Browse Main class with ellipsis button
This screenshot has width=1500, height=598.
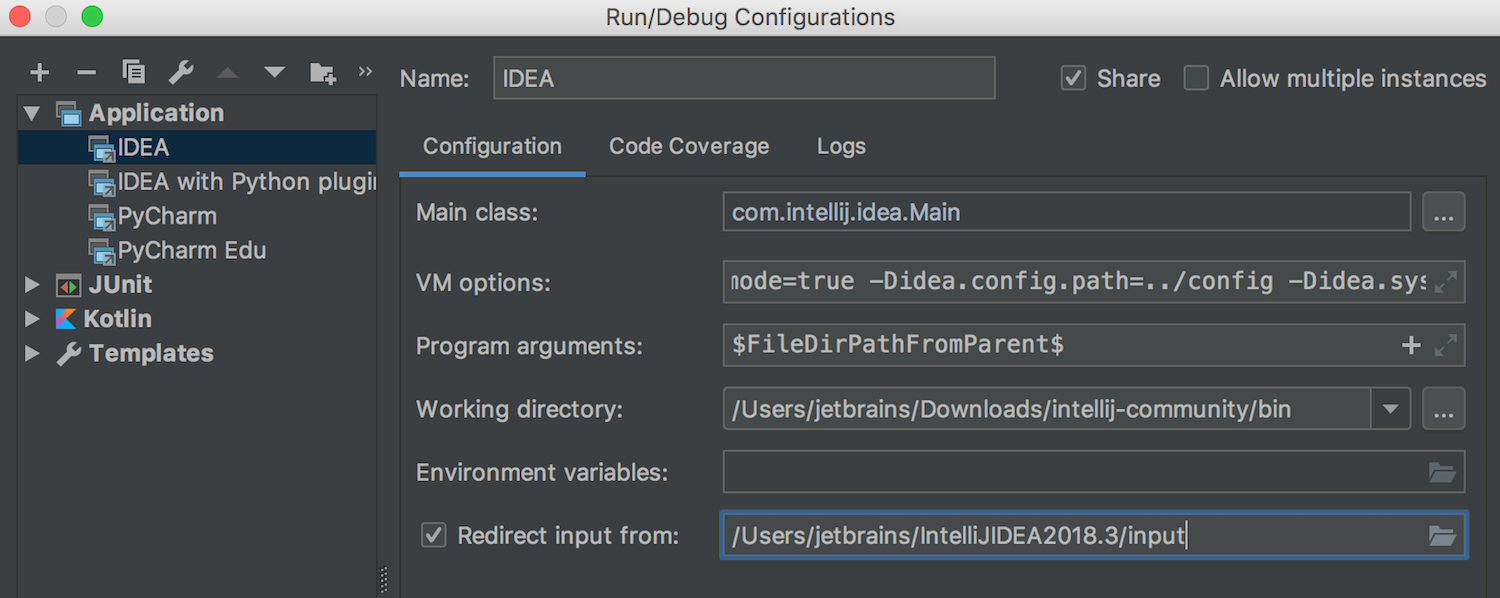1443,212
